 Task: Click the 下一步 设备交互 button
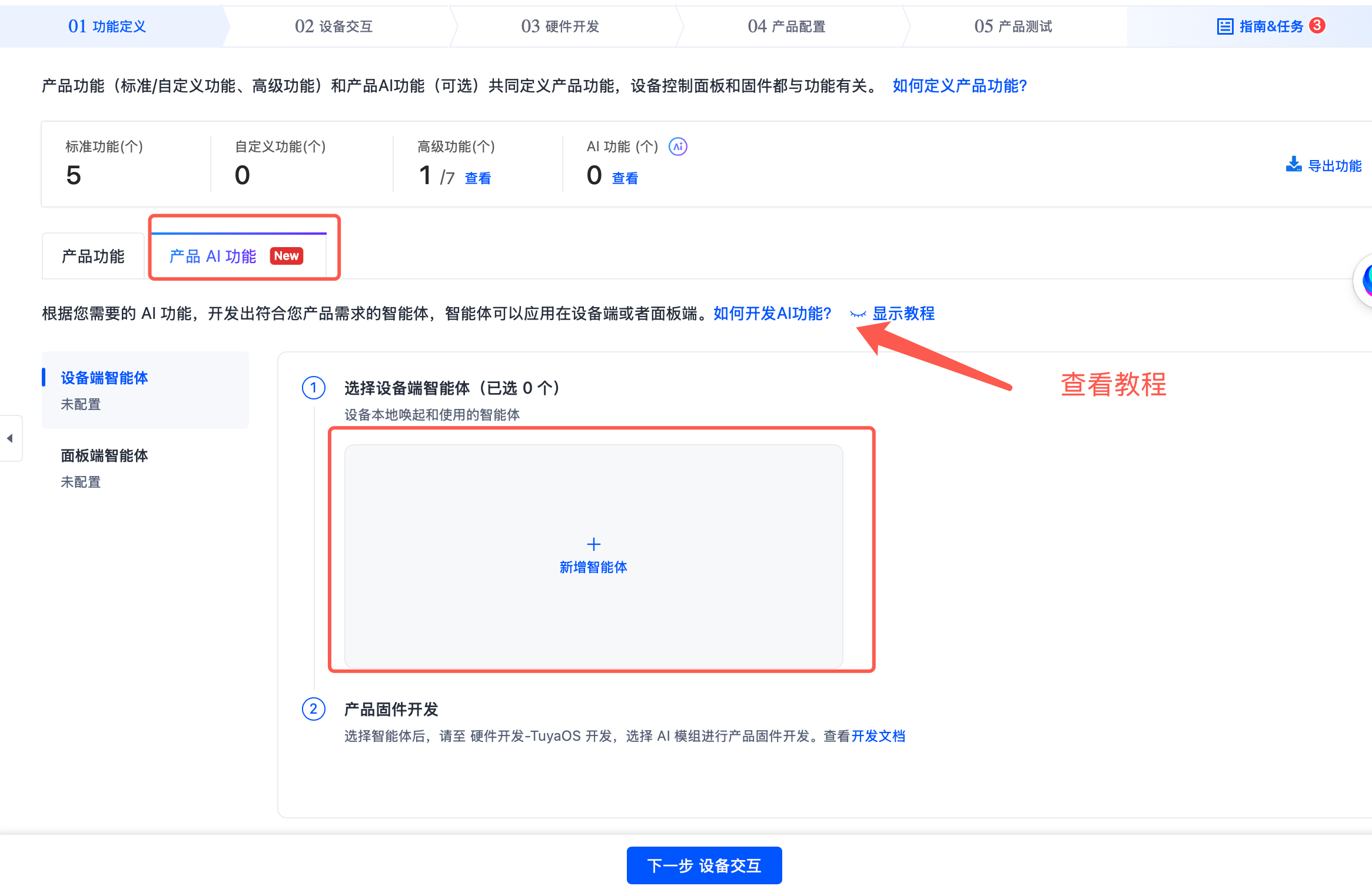tap(705, 865)
